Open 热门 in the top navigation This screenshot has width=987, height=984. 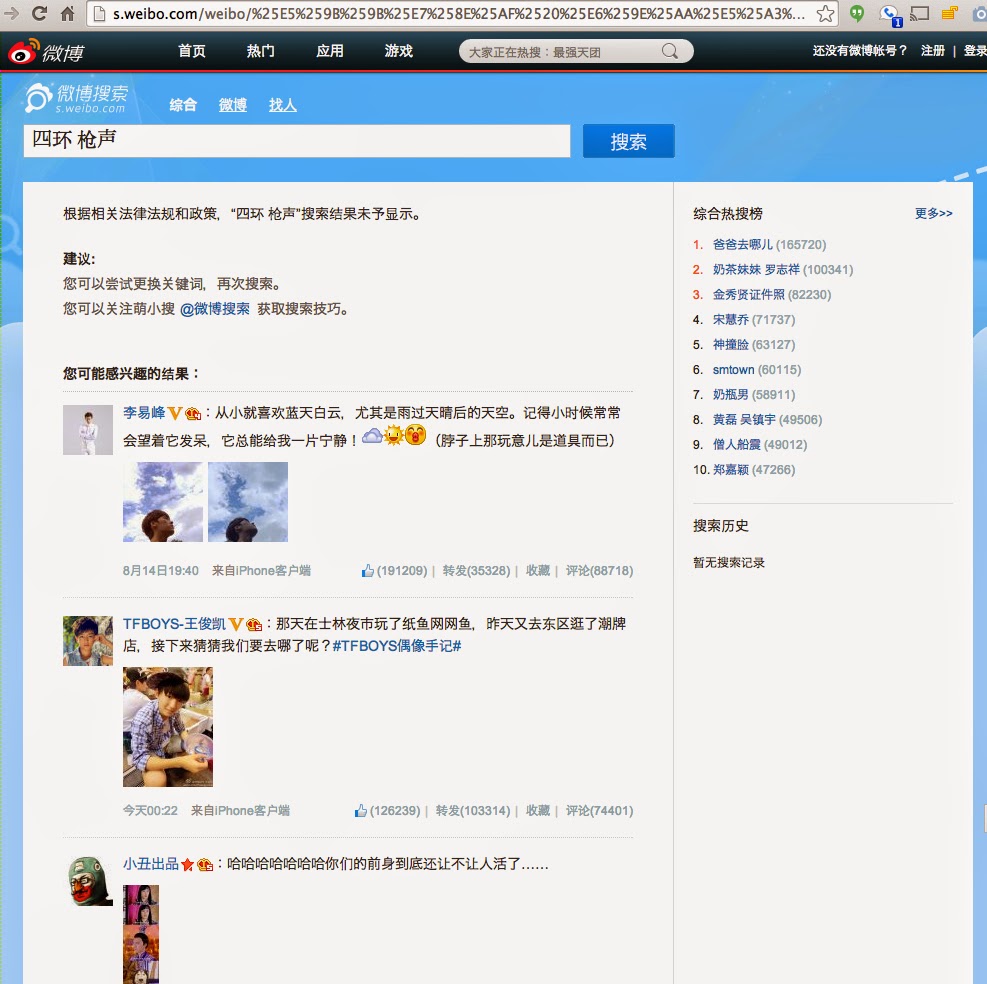pyautogui.click(x=261, y=51)
